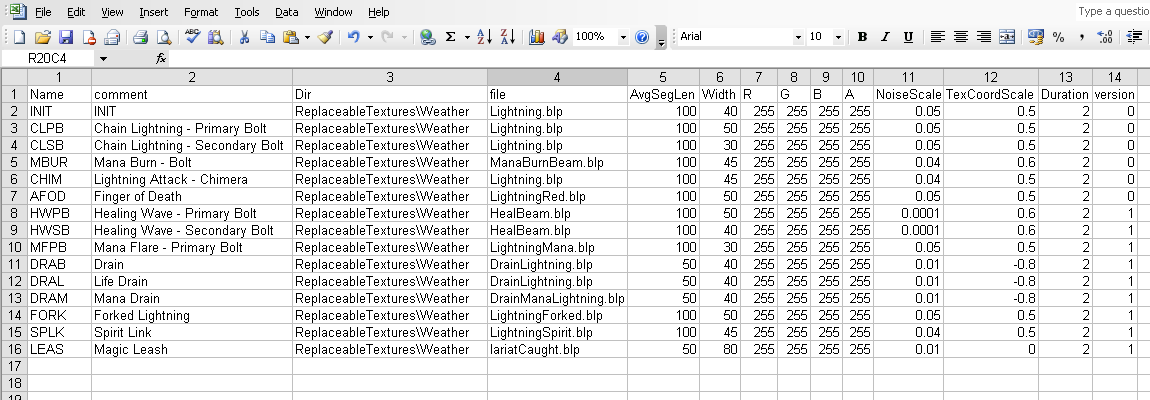Expand the Paste options arrow

(x=307, y=37)
